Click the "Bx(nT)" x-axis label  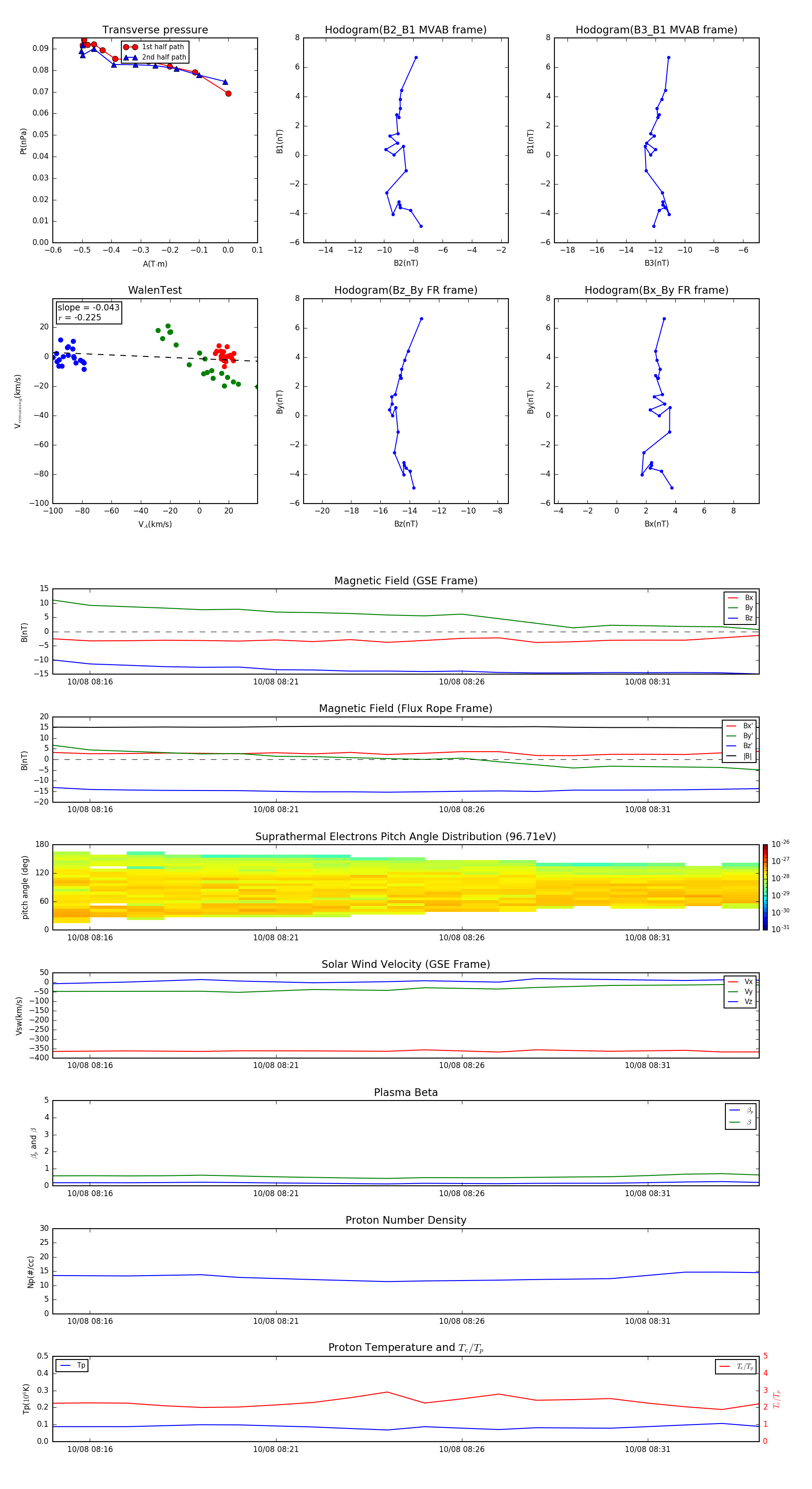point(656,524)
